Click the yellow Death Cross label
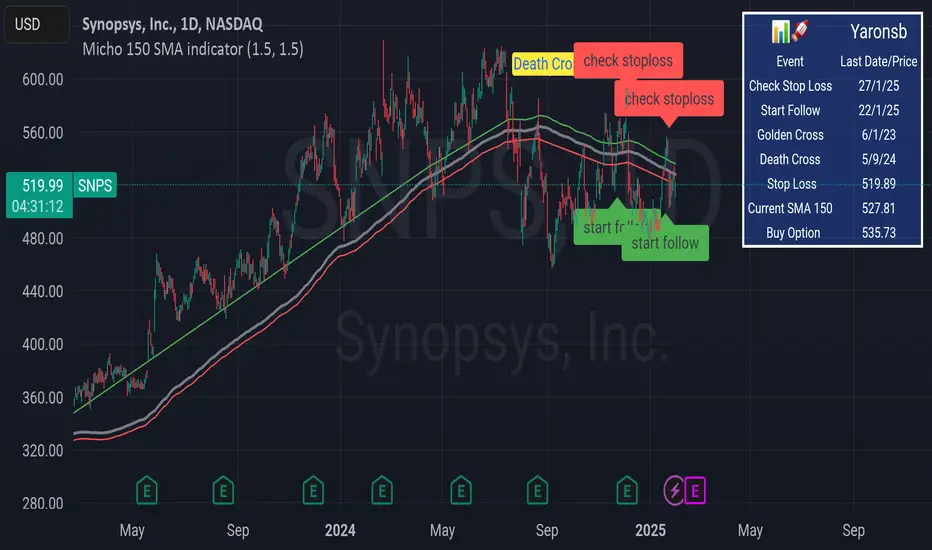 click(543, 63)
